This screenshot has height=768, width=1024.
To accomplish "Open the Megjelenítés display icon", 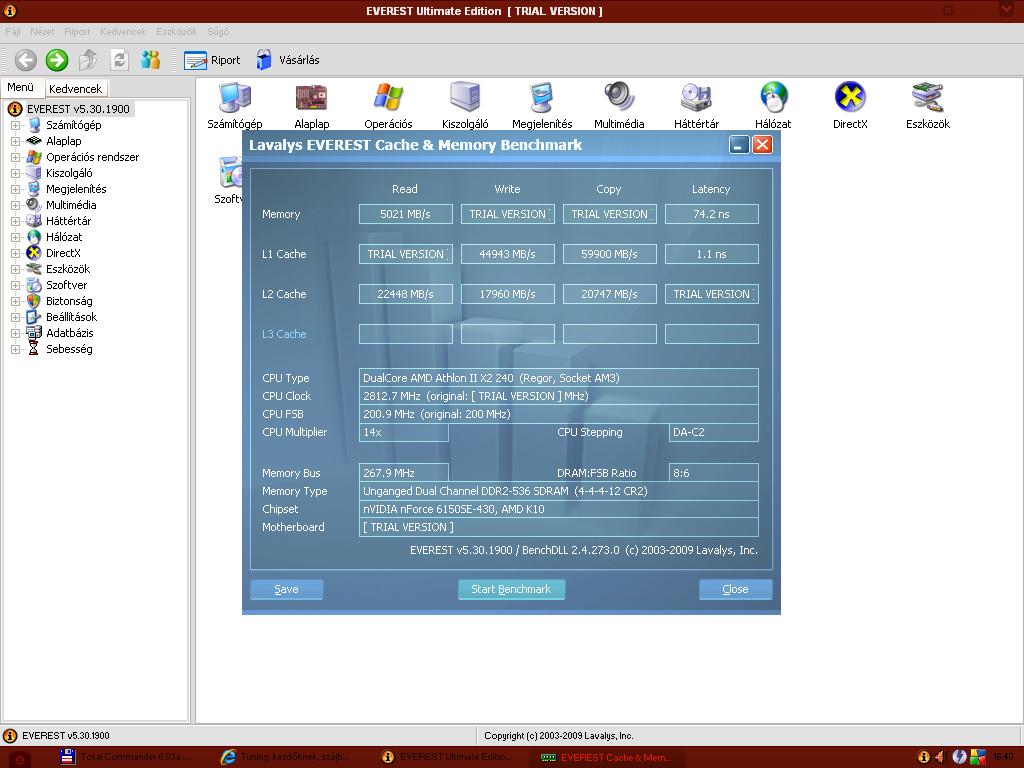I will pos(542,106).
